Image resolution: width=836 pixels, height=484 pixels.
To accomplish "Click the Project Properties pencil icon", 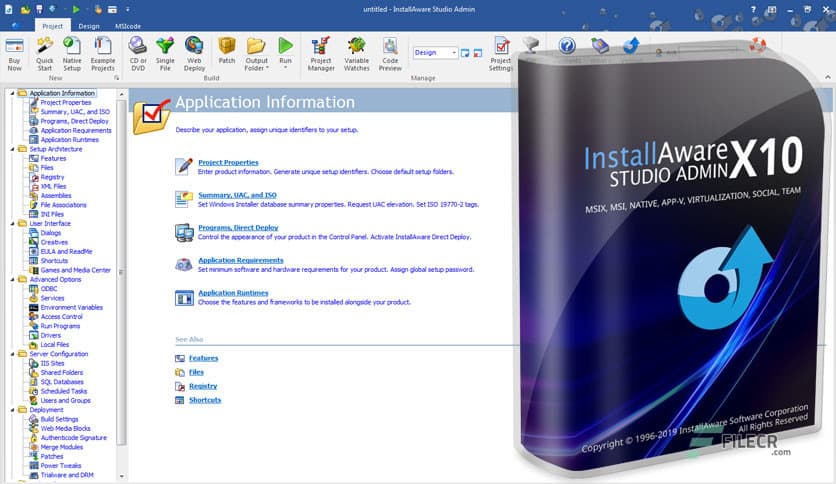I will (184, 166).
